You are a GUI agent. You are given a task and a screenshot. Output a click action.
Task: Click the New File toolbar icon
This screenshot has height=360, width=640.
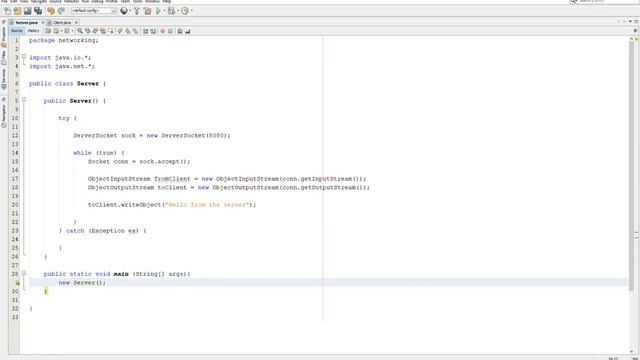[8, 11]
